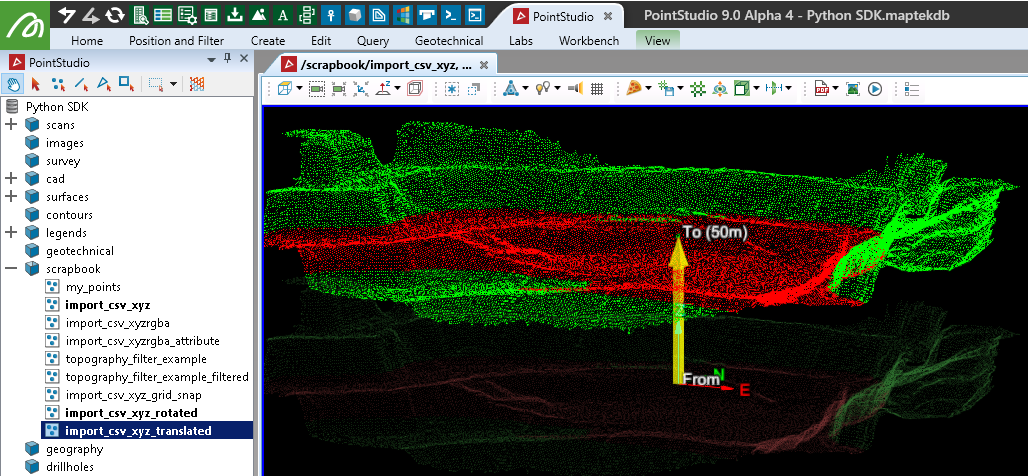This screenshot has height=476, width=1028.
Task: Click the 3D box view icon in view toolbar
Action: pyautogui.click(x=285, y=89)
